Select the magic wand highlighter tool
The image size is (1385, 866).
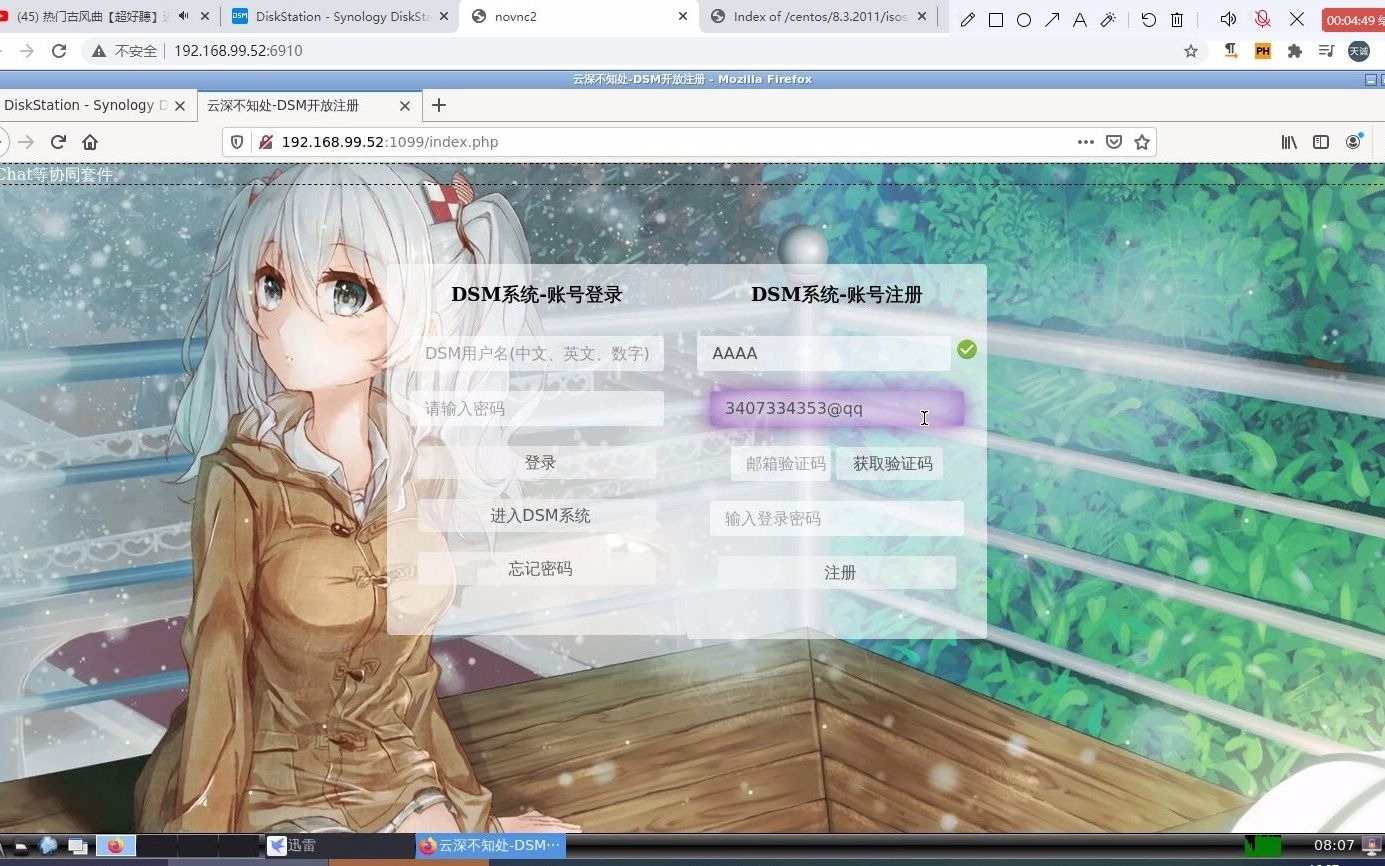pos(1108,20)
